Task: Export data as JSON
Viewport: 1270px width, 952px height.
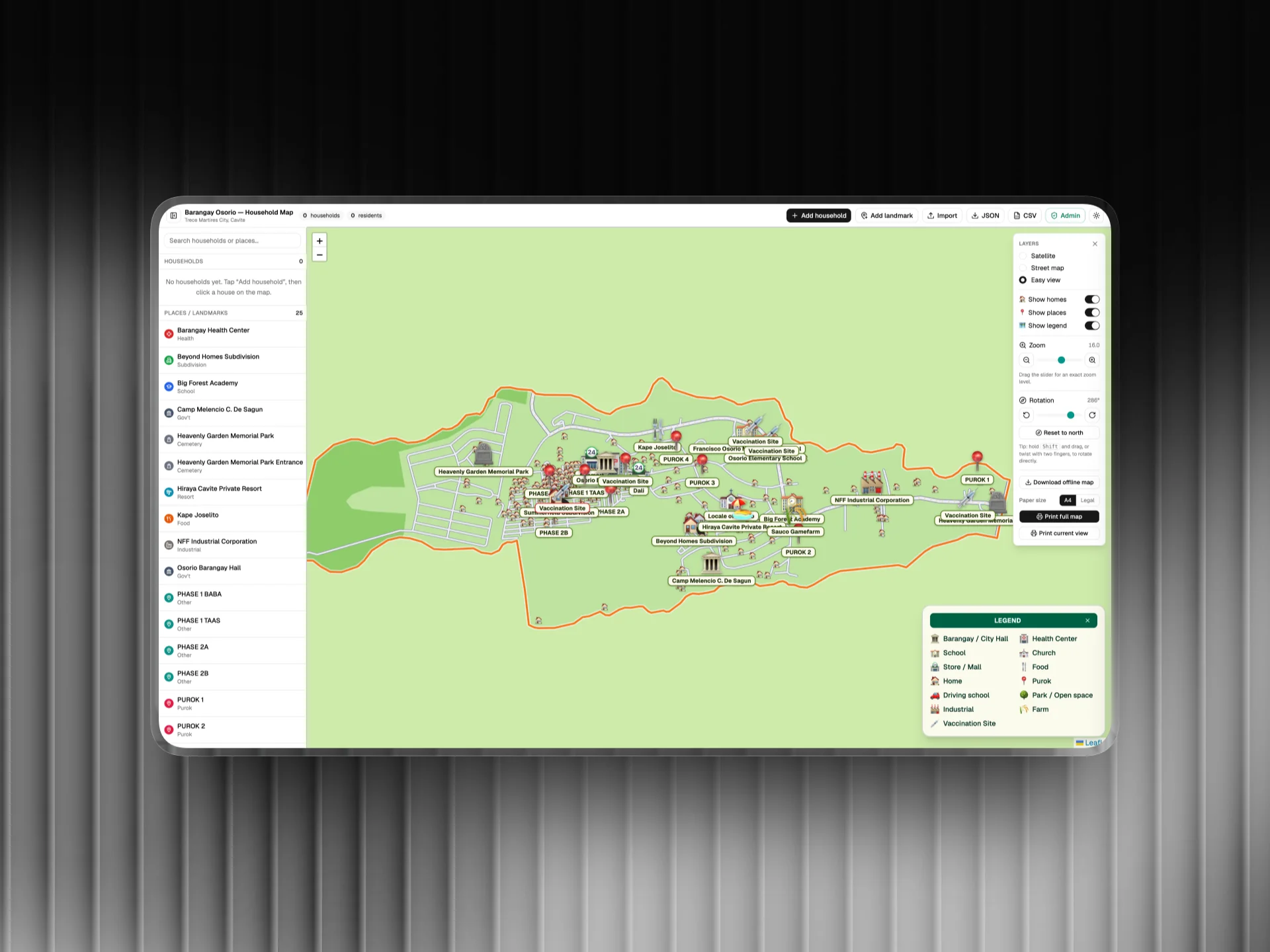Action: tap(985, 216)
